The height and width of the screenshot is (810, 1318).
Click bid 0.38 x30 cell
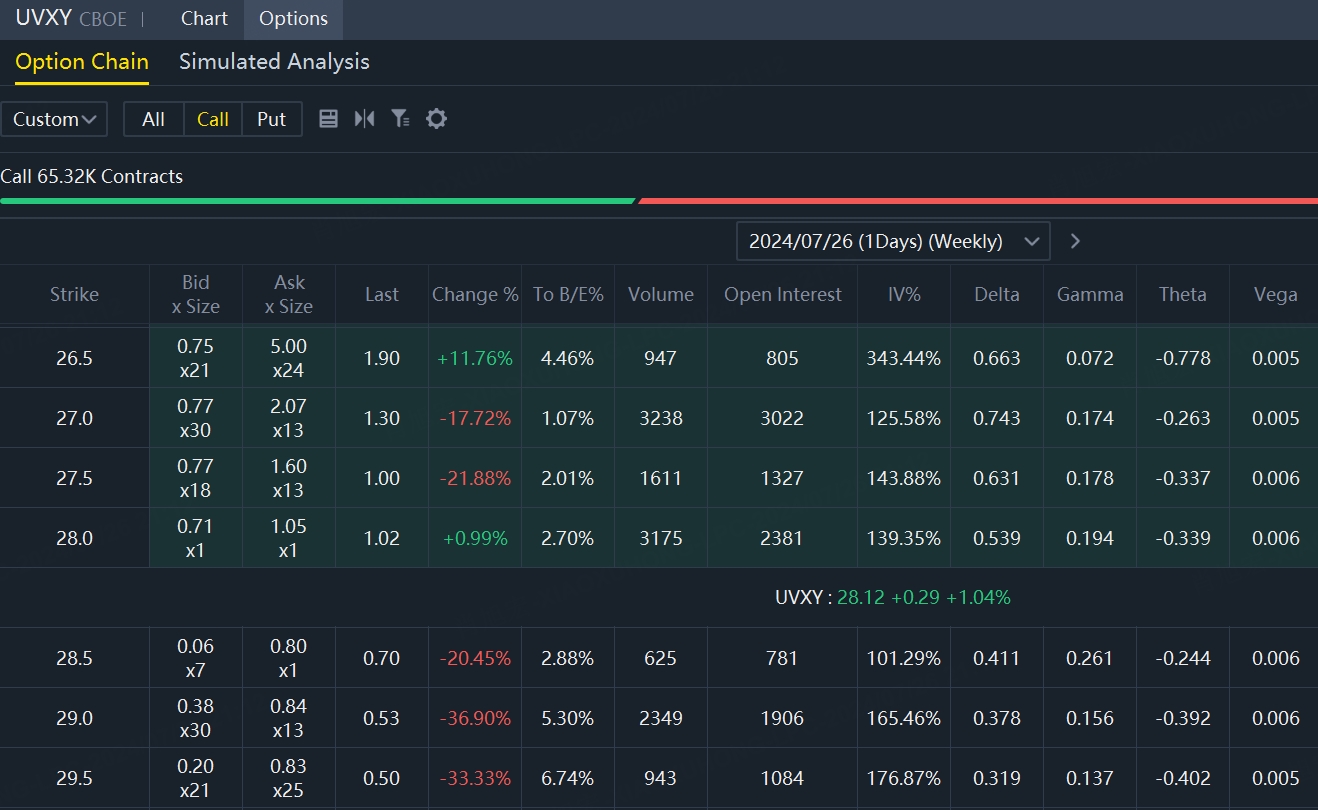click(196, 718)
